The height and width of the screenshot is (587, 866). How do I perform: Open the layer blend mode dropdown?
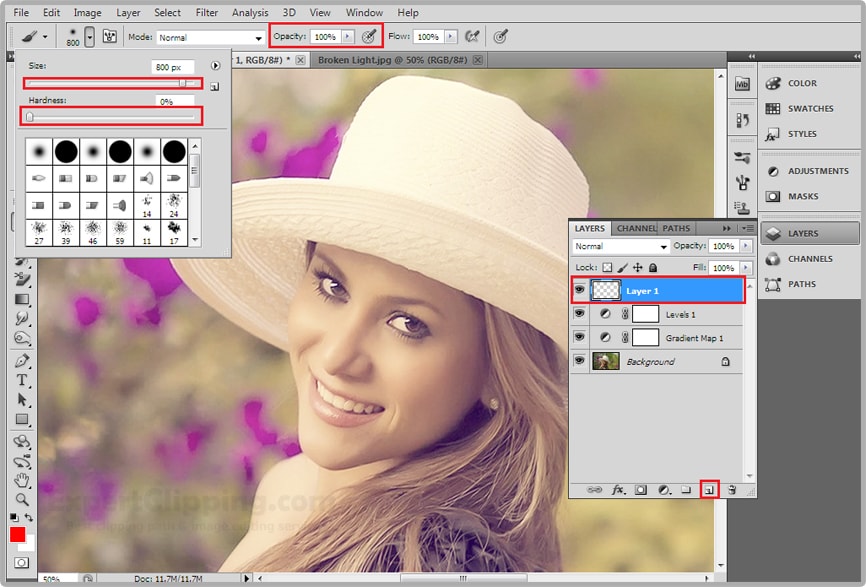(x=620, y=246)
